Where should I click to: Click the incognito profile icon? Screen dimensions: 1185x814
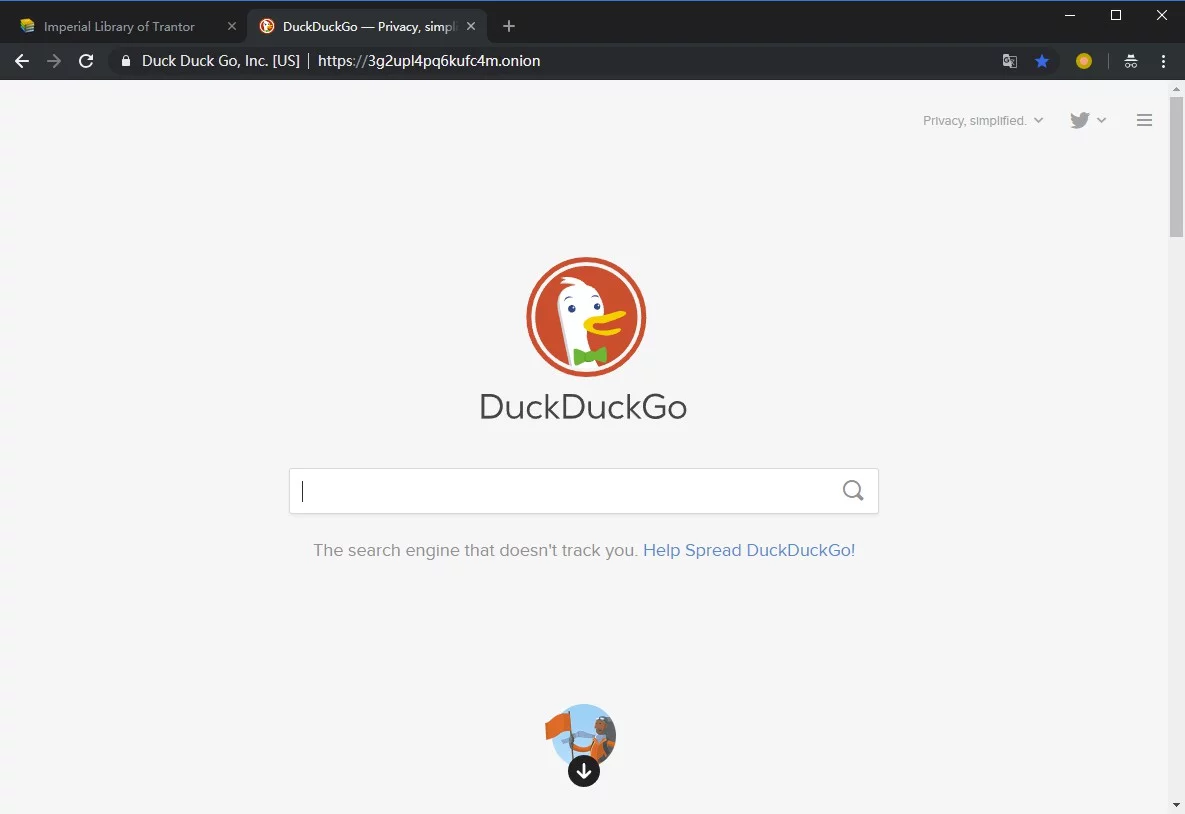click(x=1131, y=61)
